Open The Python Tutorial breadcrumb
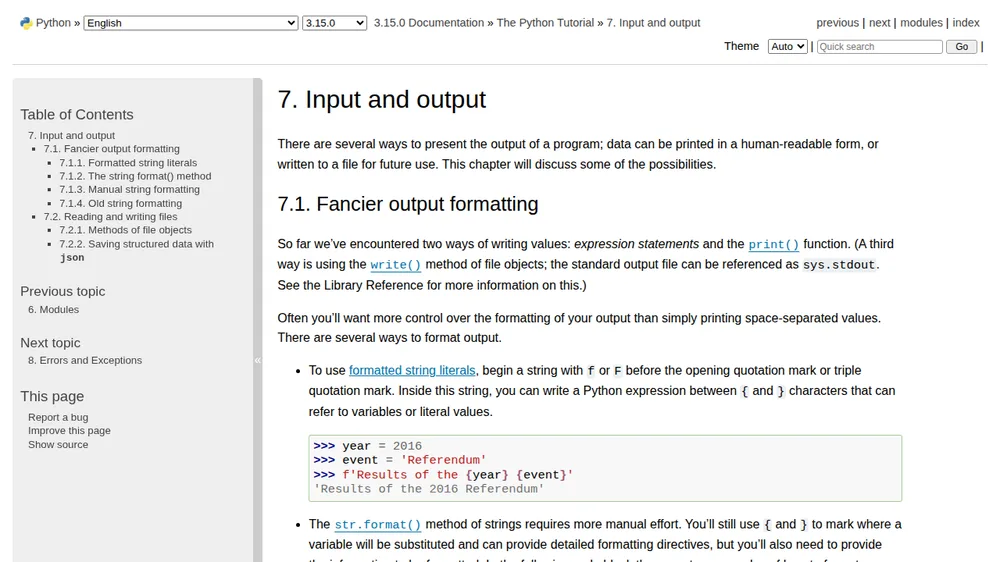Image resolution: width=1000 pixels, height=562 pixels. [x=545, y=23]
